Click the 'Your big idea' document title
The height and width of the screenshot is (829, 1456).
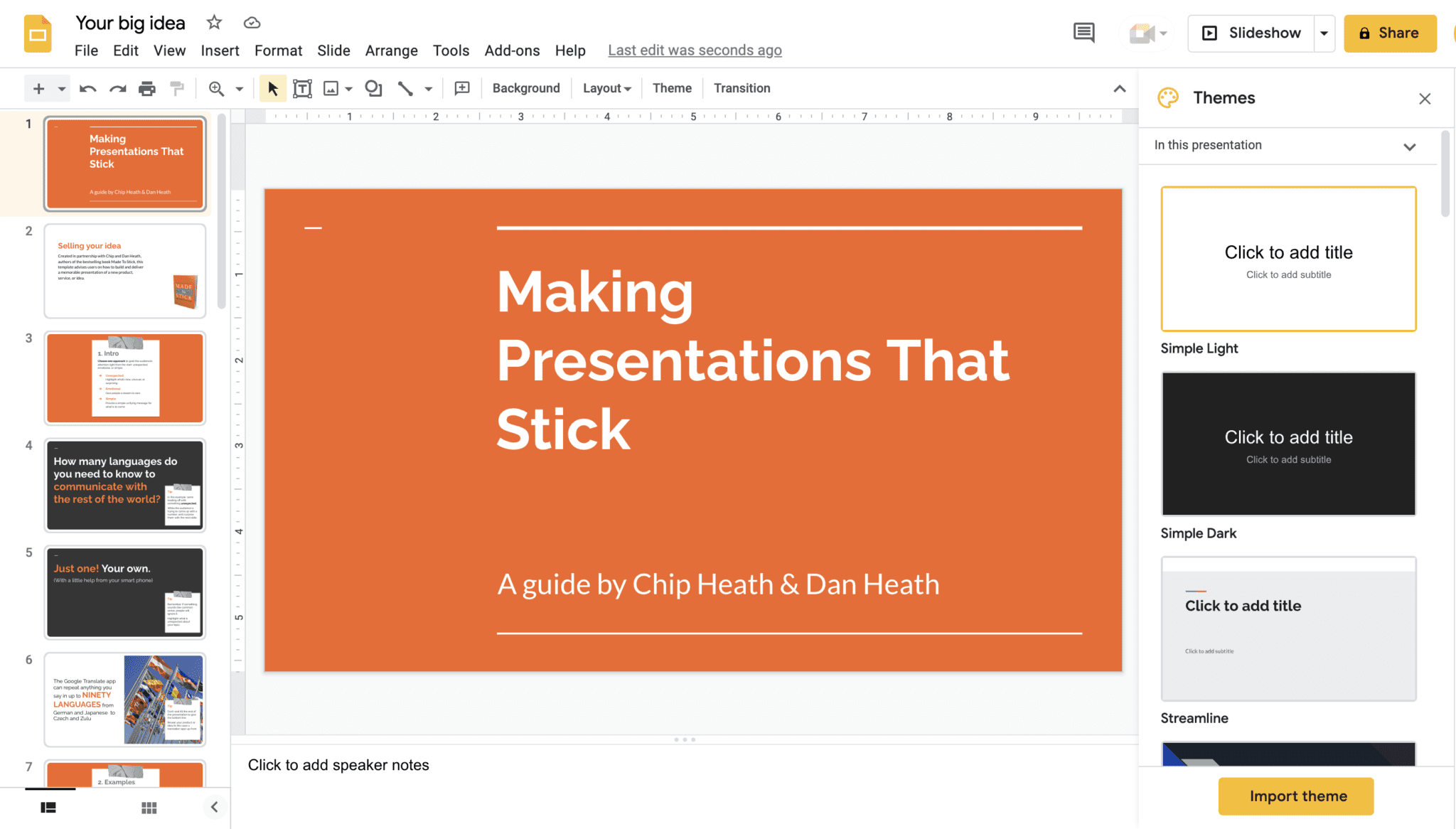[x=130, y=23]
